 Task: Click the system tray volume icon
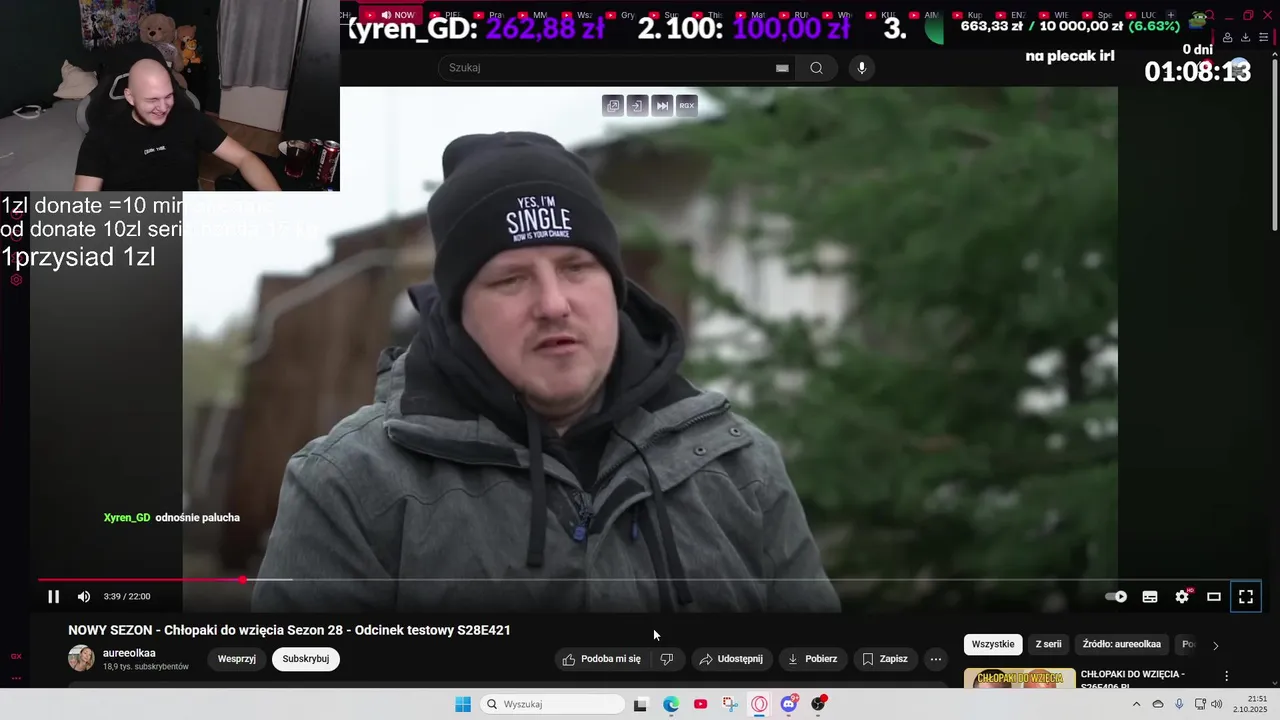[1216, 704]
